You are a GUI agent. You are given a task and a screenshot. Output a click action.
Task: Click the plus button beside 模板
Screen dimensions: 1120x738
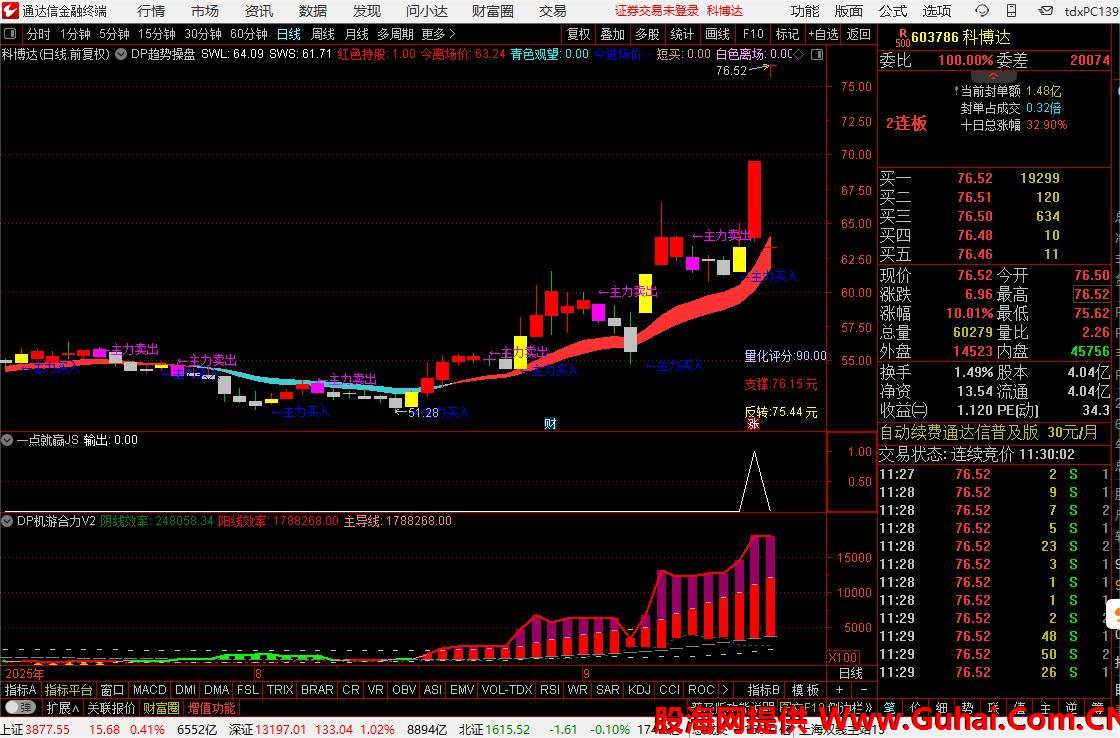click(x=839, y=690)
